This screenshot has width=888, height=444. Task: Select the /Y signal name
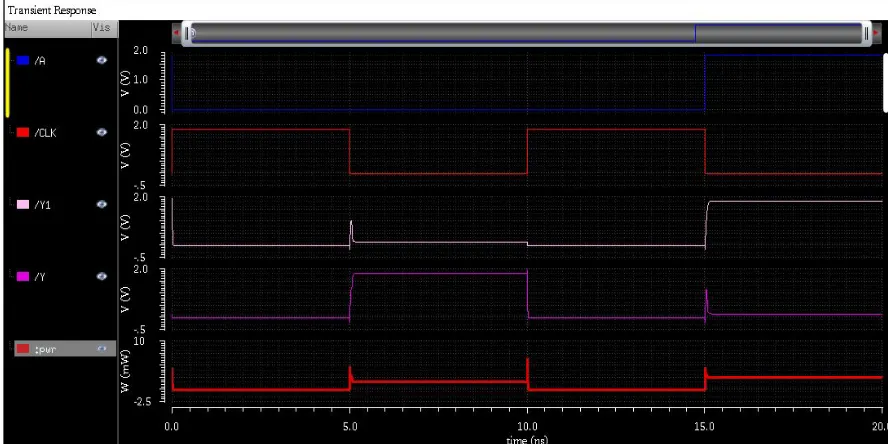coord(40,276)
